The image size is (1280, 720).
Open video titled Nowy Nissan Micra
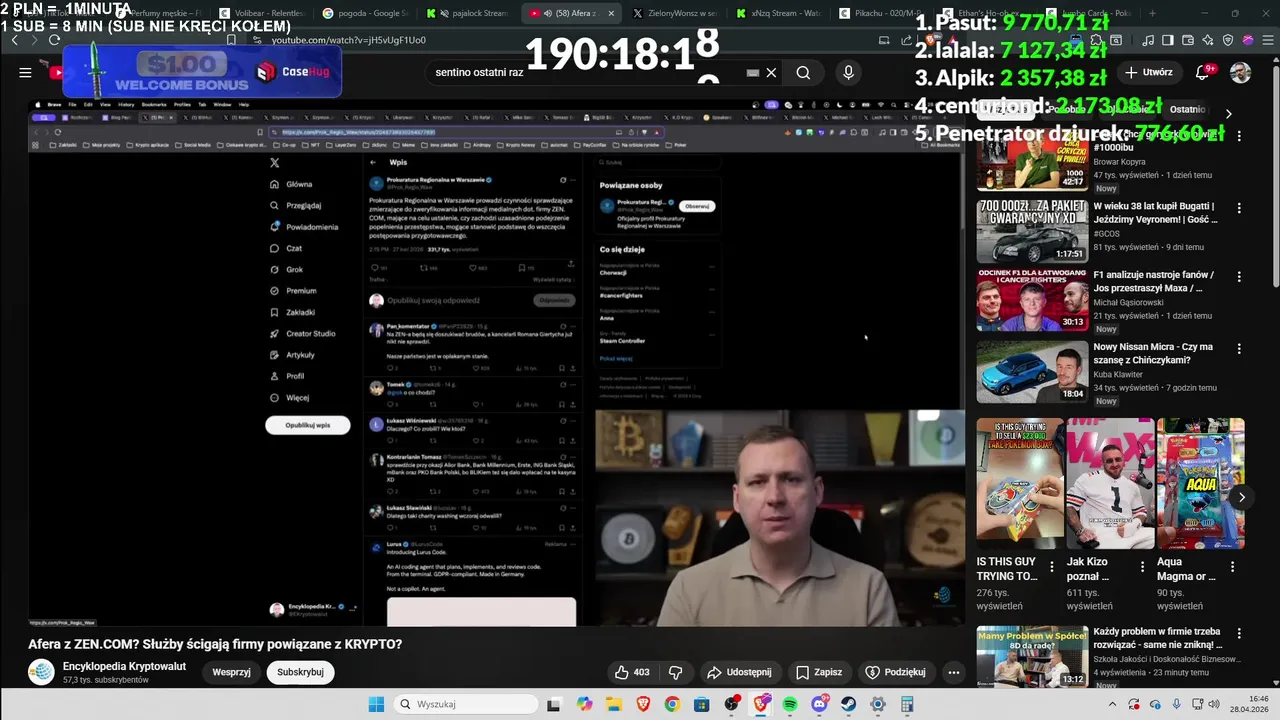pyautogui.click(x=1153, y=353)
